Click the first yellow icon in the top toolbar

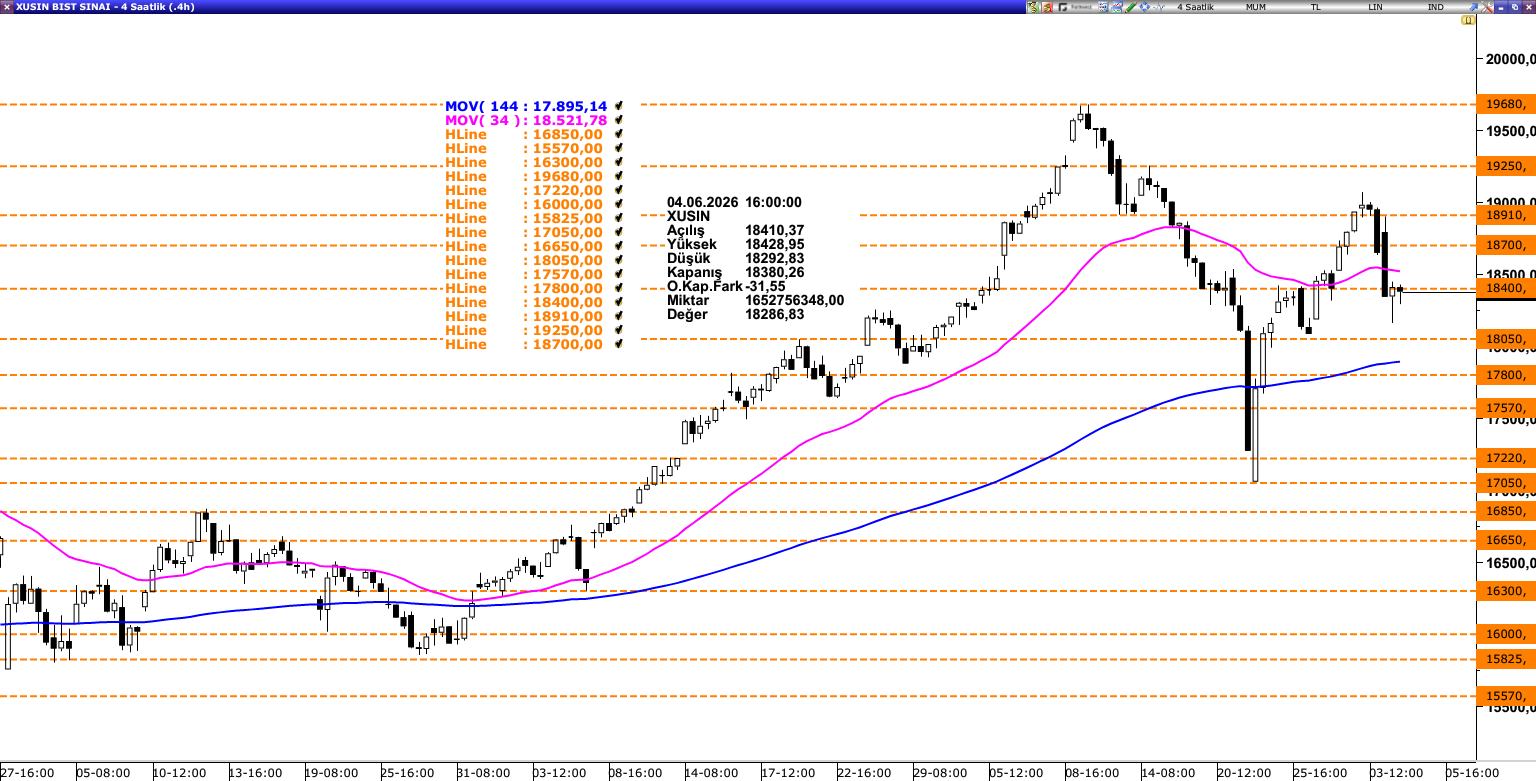point(1032,7)
